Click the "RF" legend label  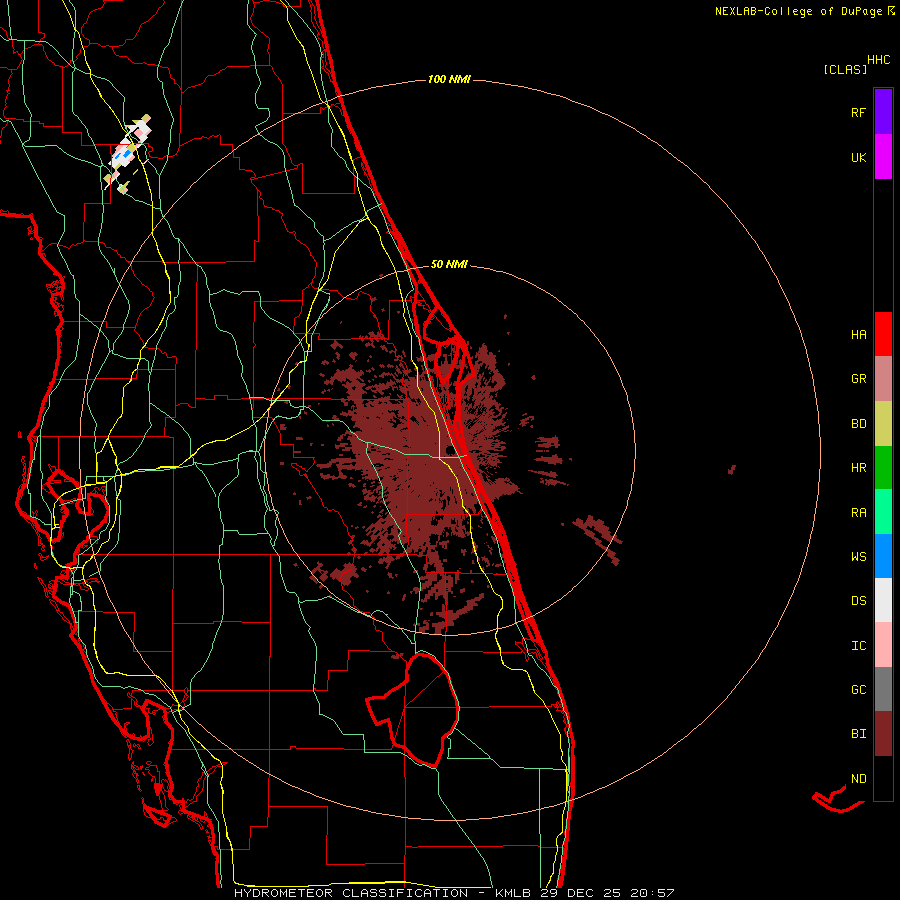point(858,112)
